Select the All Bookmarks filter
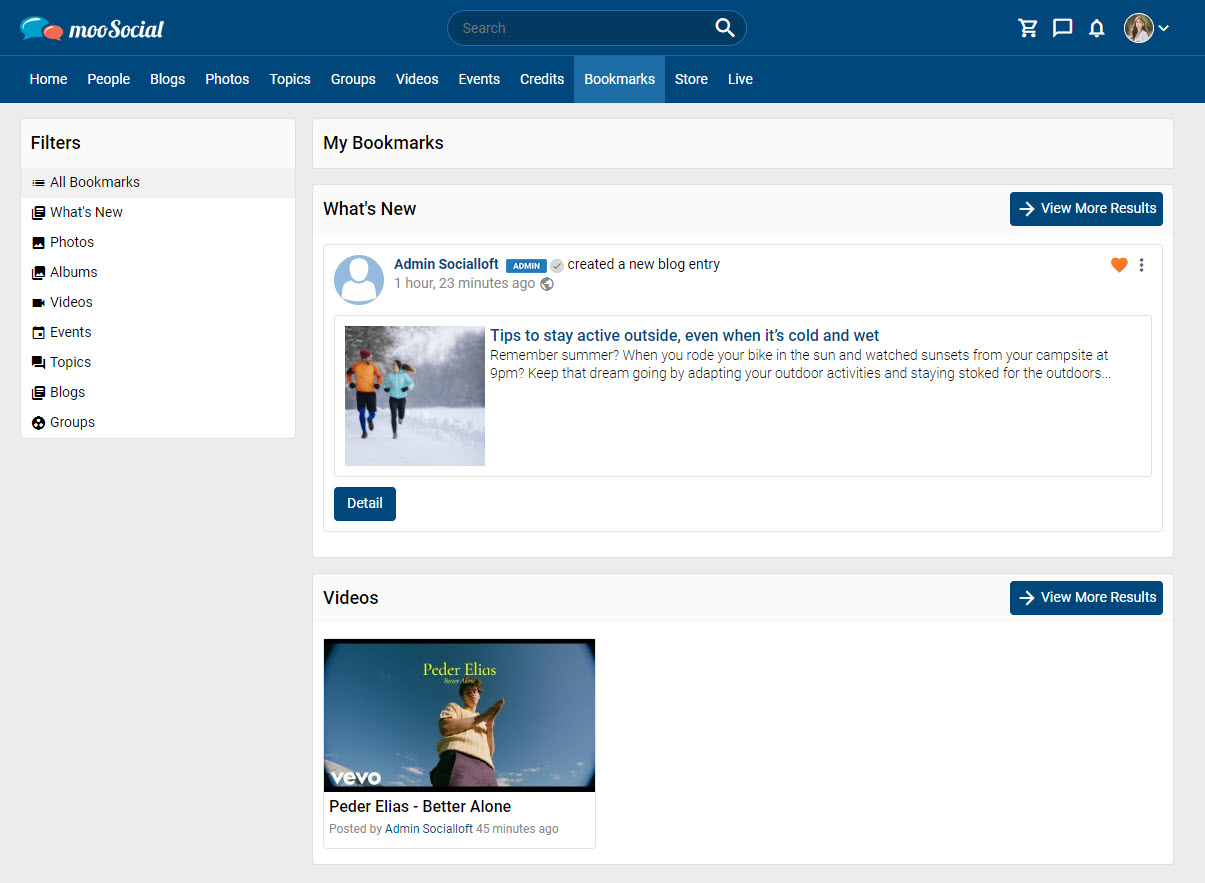The height and width of the screenshot is (883, 1205). (158, 182)
